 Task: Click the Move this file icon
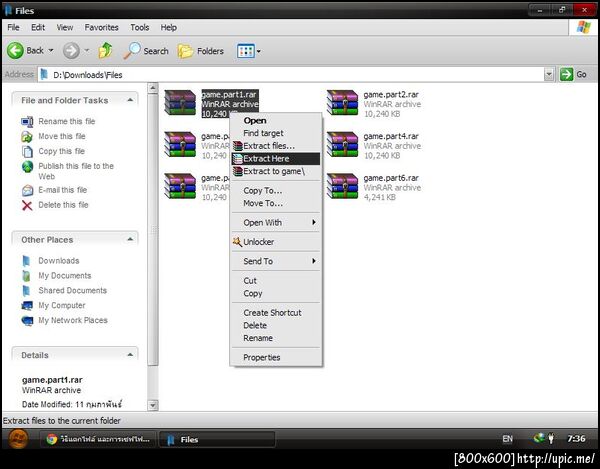[x=27, y=137]
